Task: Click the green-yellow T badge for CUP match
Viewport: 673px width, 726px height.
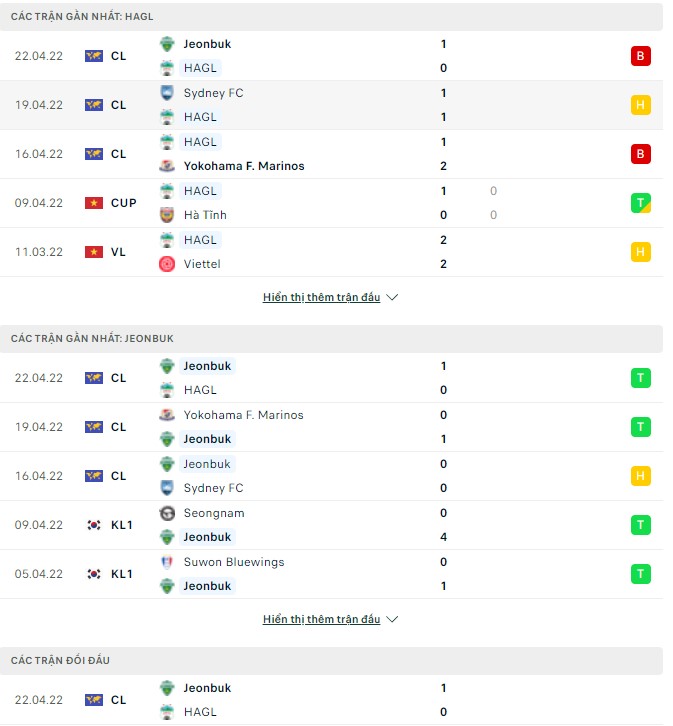Action: pyautogui.click(x=641, y=203)
